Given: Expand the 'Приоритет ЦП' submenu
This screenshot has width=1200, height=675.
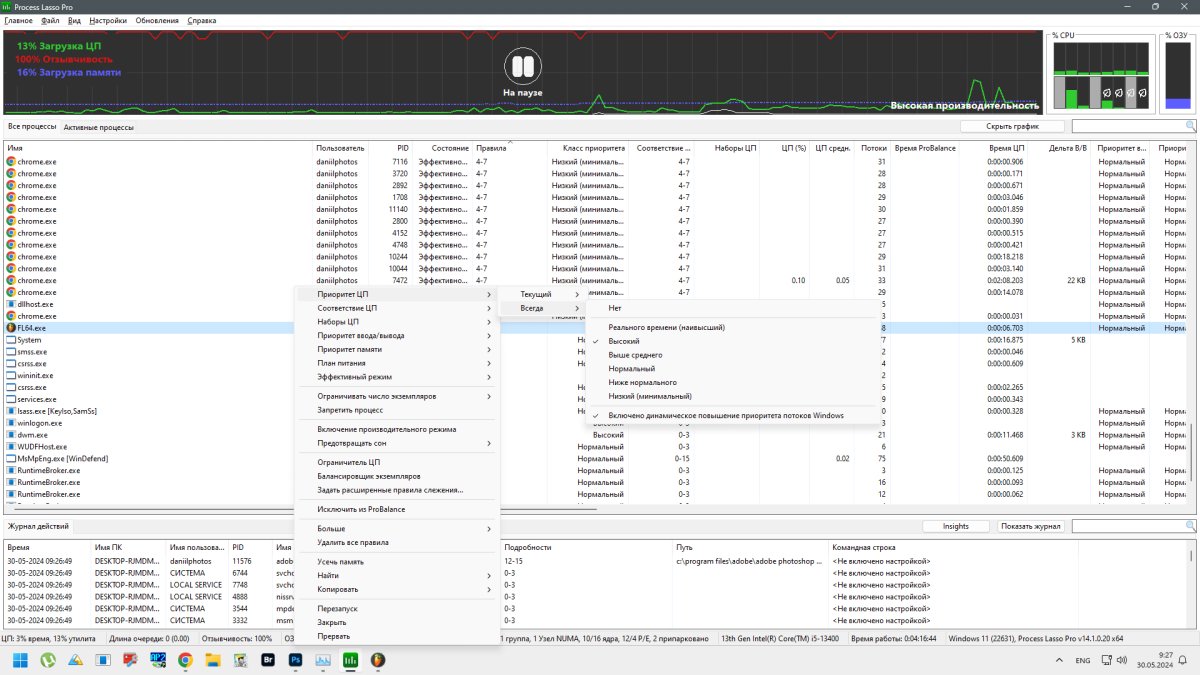Looking at the screenshot, I should coord(398,294).
